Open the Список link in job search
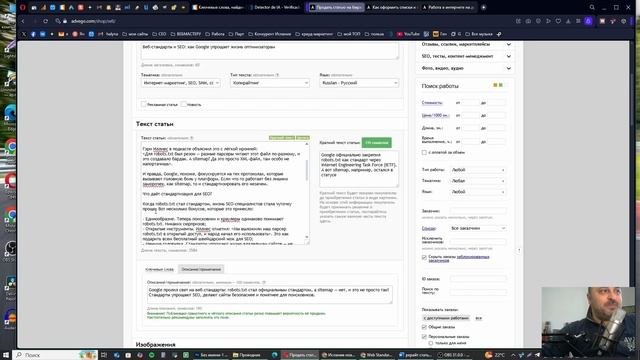The height and width of the screenshot is (360, 640). (x=429, y=229)
